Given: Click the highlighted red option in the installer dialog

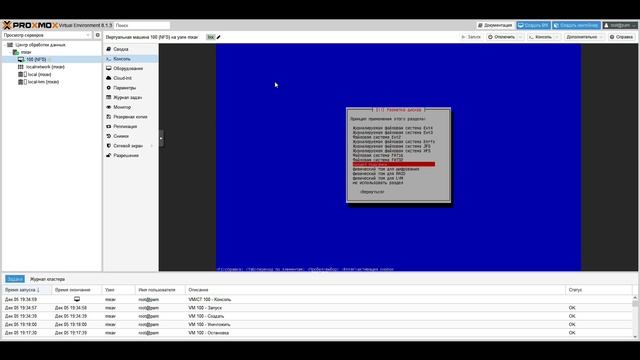Looking at the screenshot, I should point(393,164).
